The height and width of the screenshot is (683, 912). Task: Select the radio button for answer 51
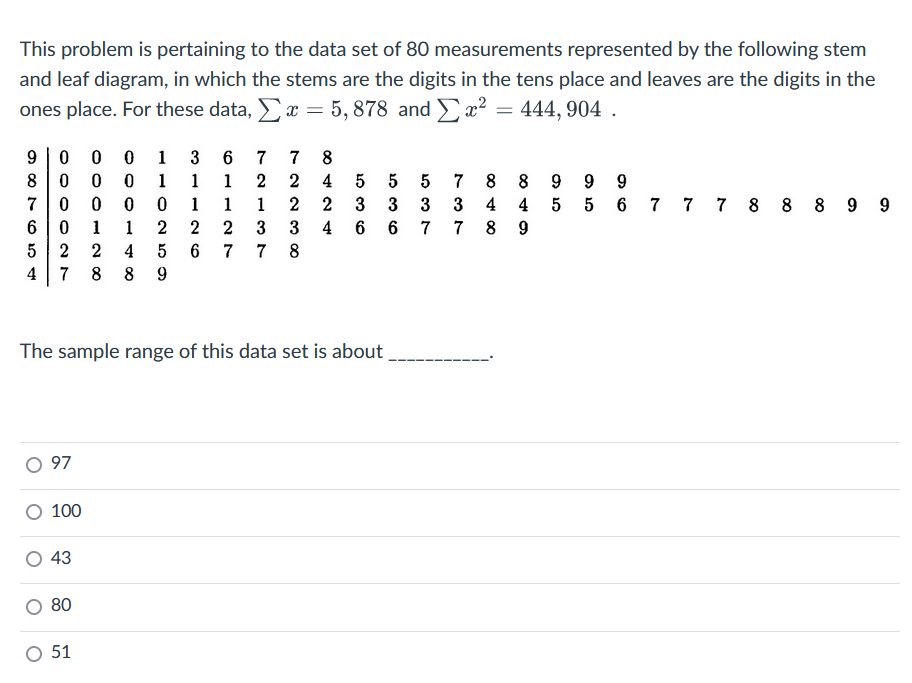coord(31,653)
